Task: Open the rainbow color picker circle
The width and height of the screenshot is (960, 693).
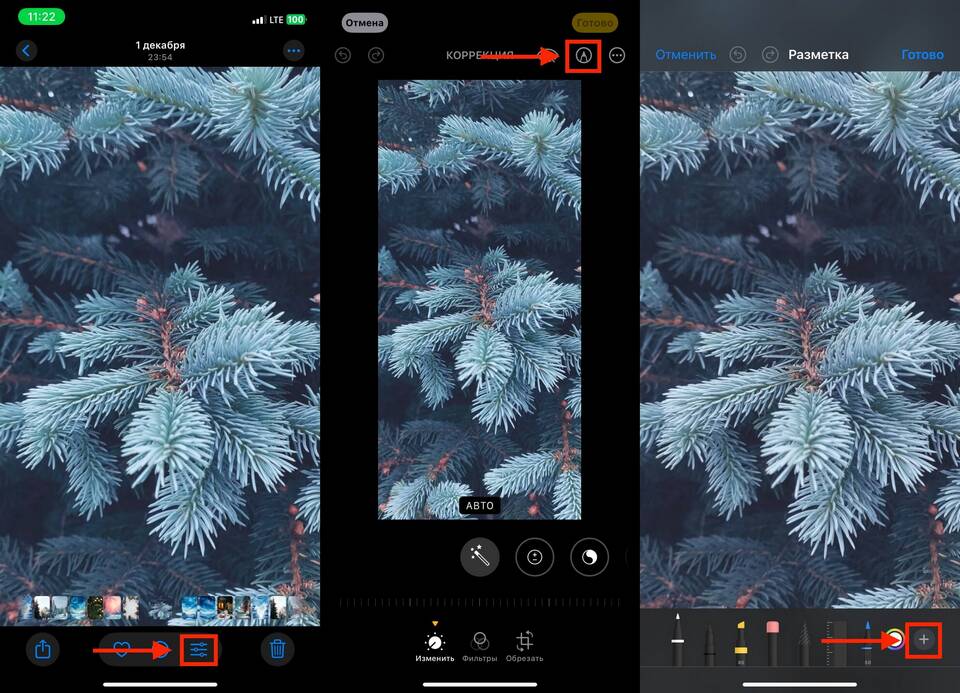Action: [893, 638]
